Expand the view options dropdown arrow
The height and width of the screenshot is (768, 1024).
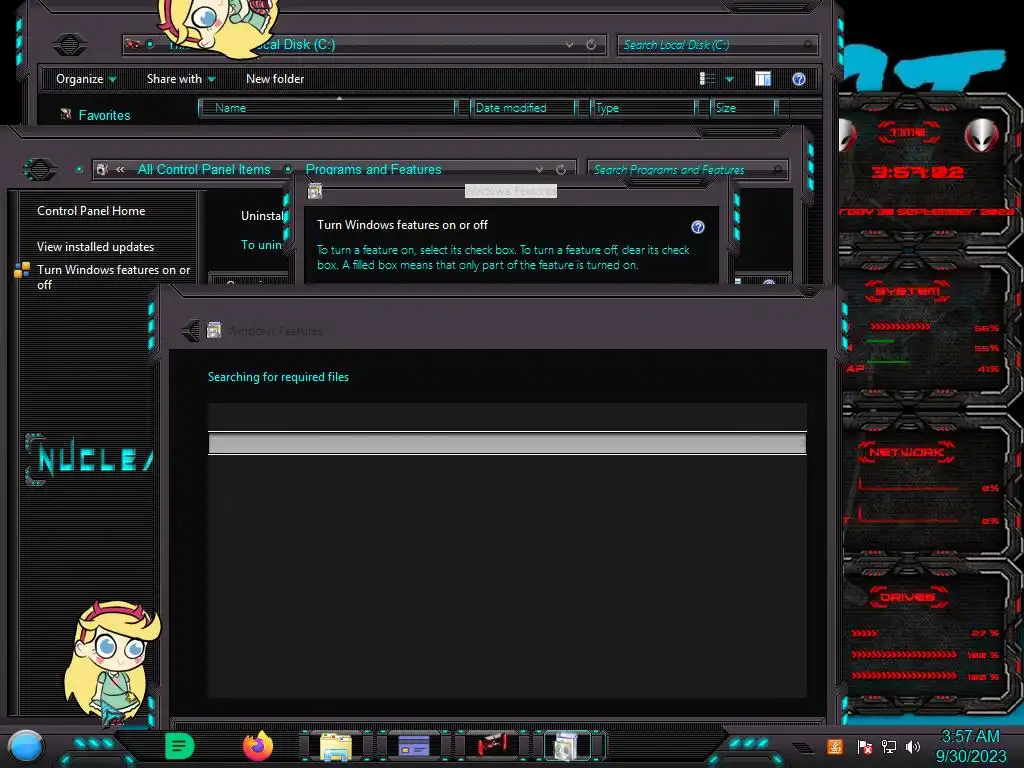click(729, 80)
